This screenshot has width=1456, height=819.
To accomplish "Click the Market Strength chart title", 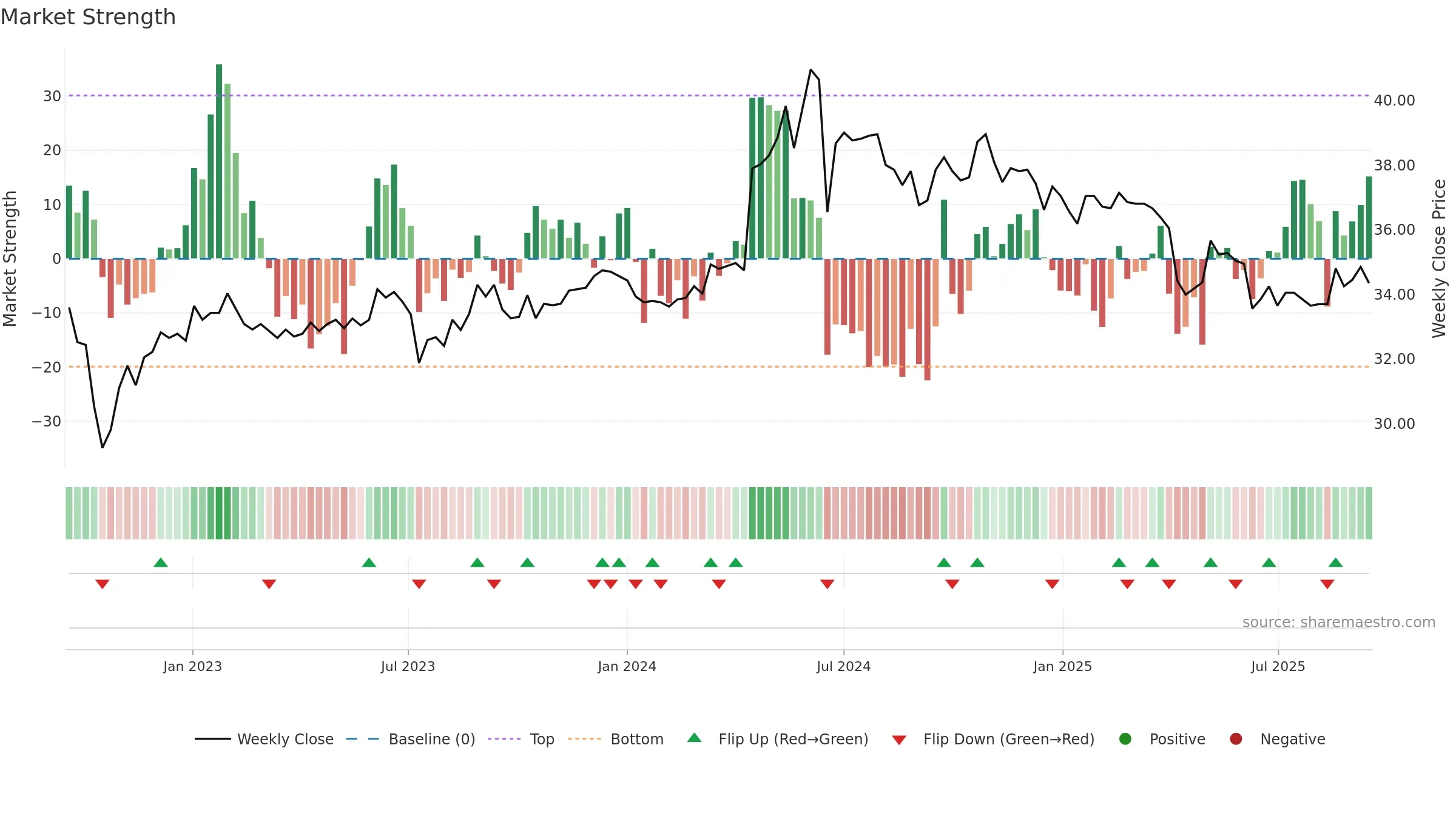I will click(x=88, y=17).
